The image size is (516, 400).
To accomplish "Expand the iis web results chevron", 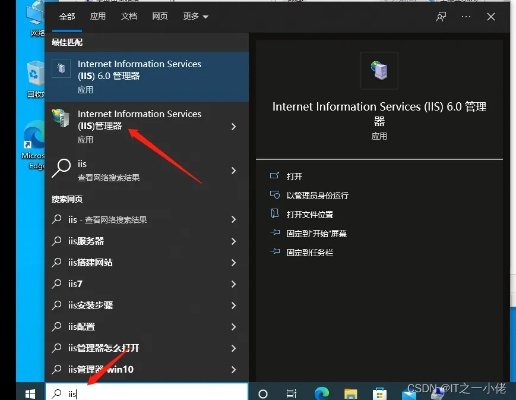I will [x=234, y=171].
